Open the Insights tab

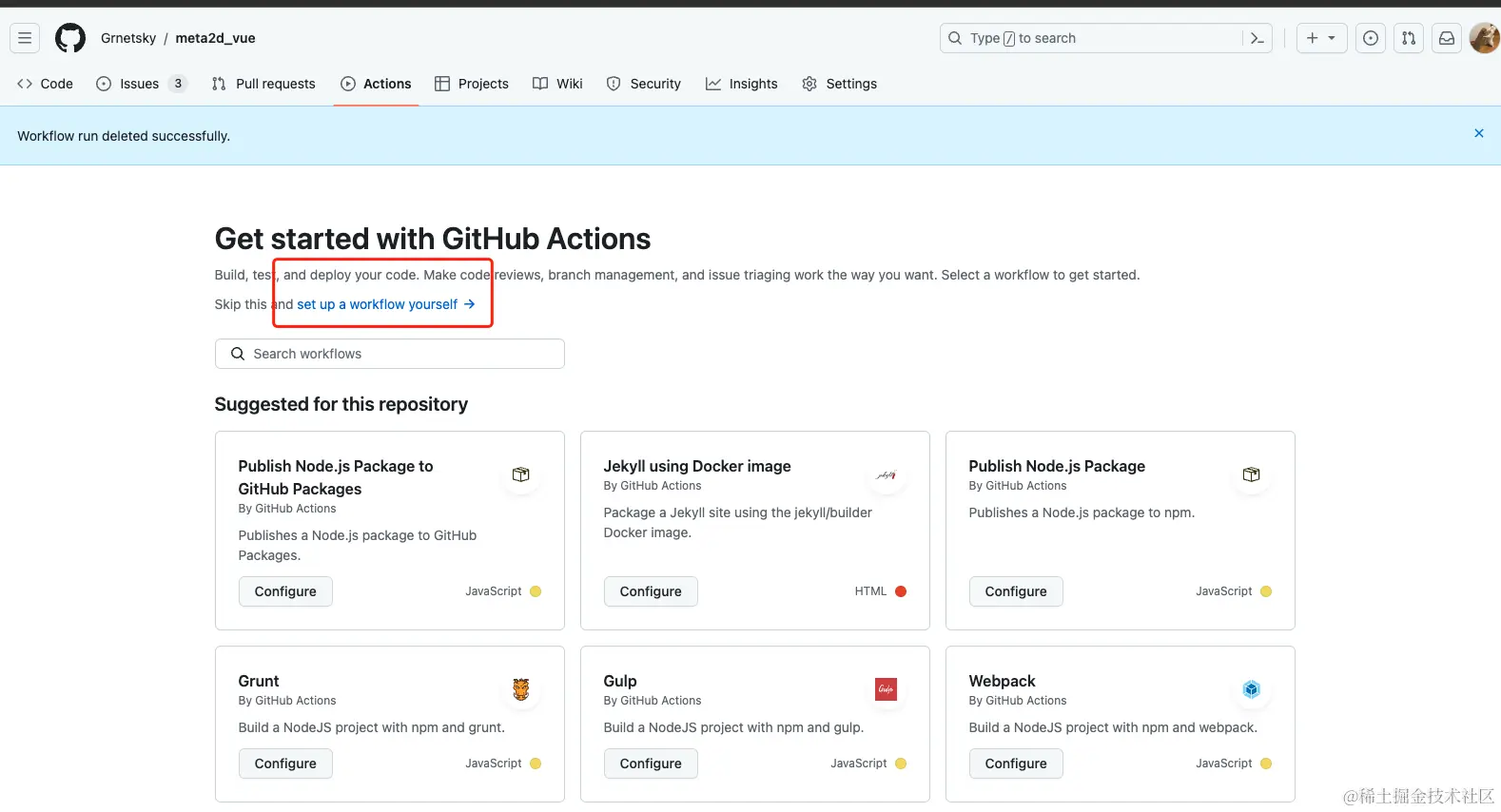pyautogui.click(x=742, y=84)
